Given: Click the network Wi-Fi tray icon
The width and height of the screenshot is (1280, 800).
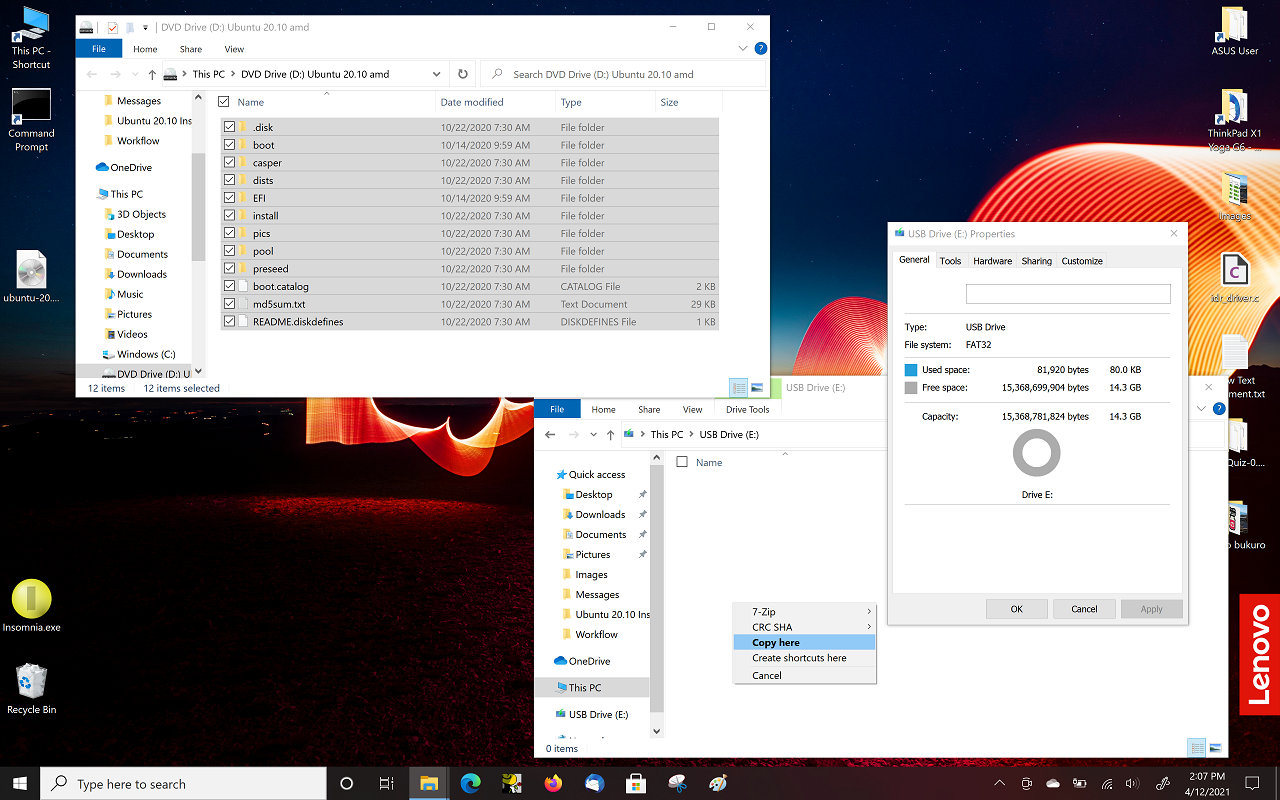Looking at the screenshot, I should (1107, 783).
